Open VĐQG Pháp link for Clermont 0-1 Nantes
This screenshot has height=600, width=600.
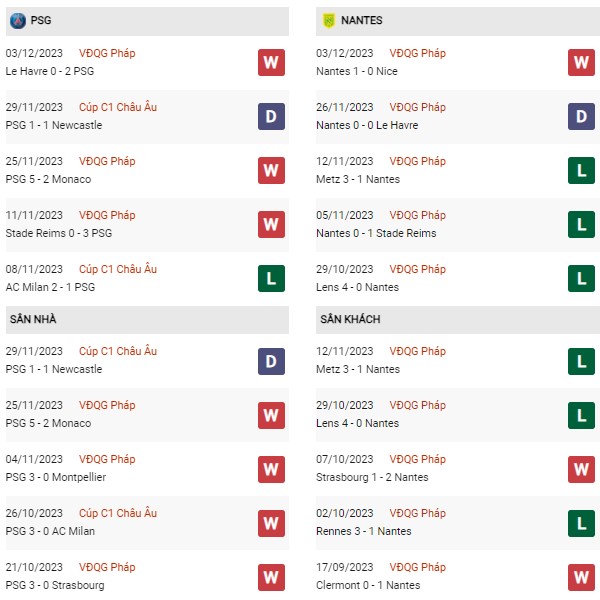pos(417,567)
